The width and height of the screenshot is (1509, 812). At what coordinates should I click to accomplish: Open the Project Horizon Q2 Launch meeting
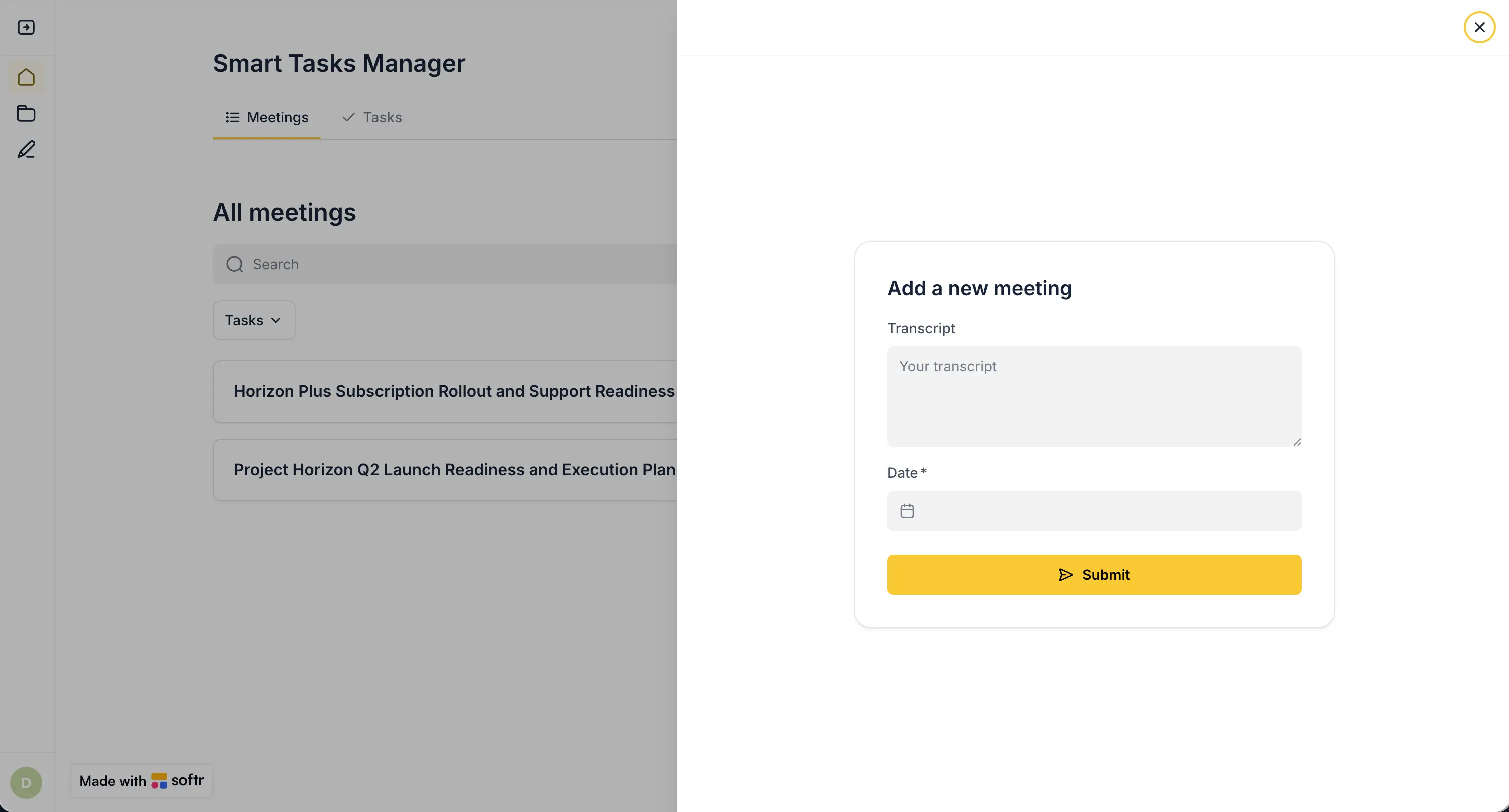pos(454,469)
